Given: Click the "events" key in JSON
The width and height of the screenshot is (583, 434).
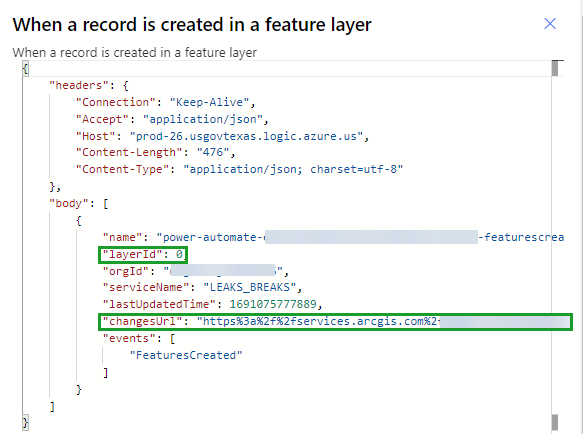Looking at the screenshot, I should [x=129, y=338].
